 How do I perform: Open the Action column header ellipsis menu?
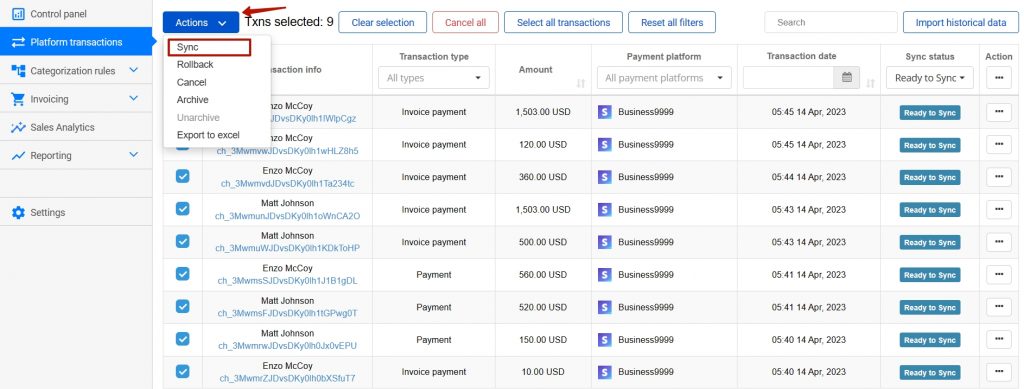(999, 78)
